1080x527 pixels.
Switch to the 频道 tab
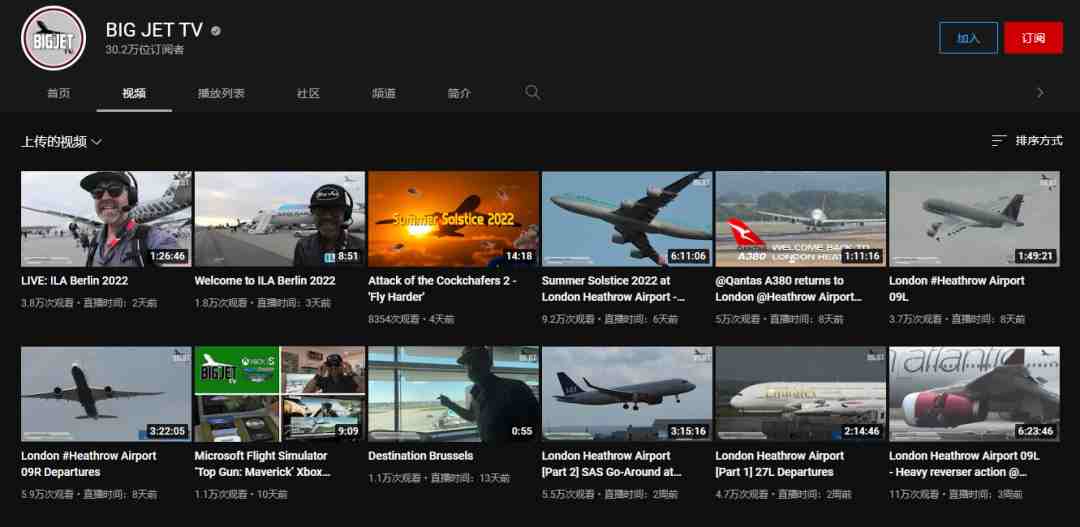(384, 93)
